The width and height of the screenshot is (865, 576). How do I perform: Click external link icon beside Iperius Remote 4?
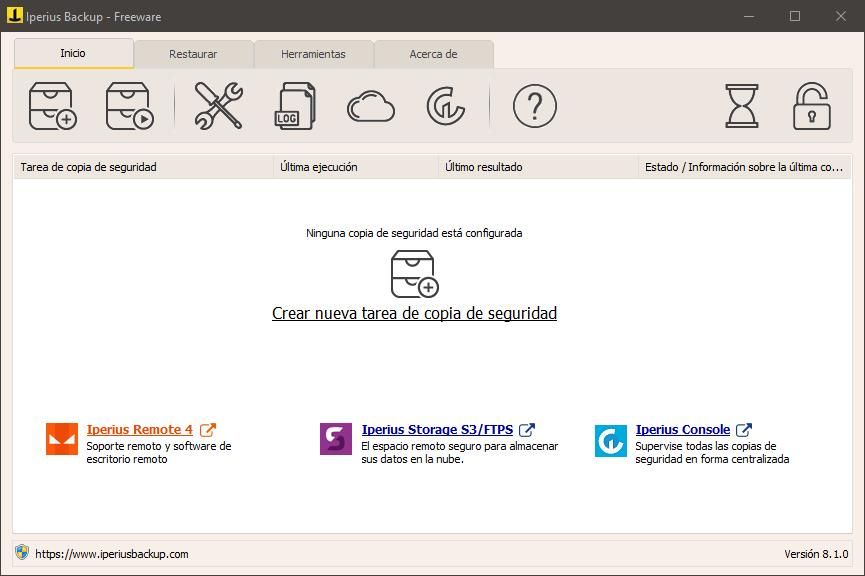click(207, 430)
